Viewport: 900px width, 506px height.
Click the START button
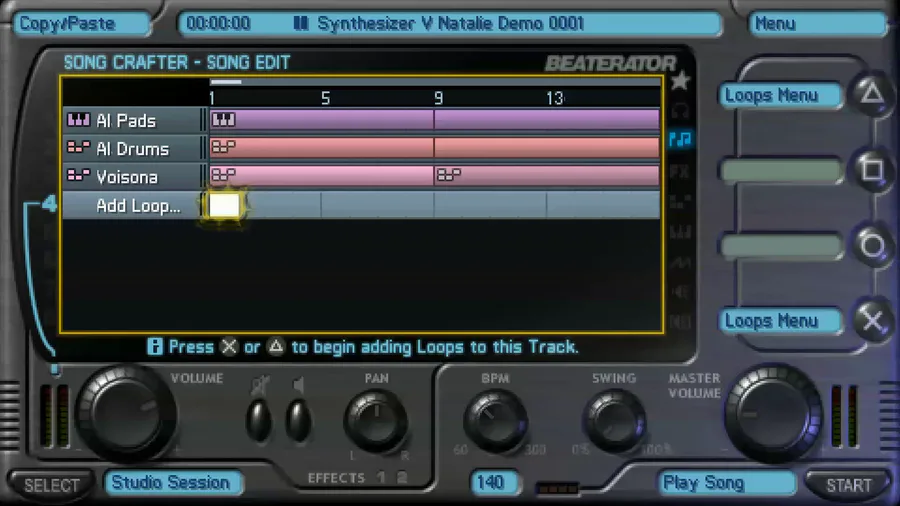click(x=848, y=485)
